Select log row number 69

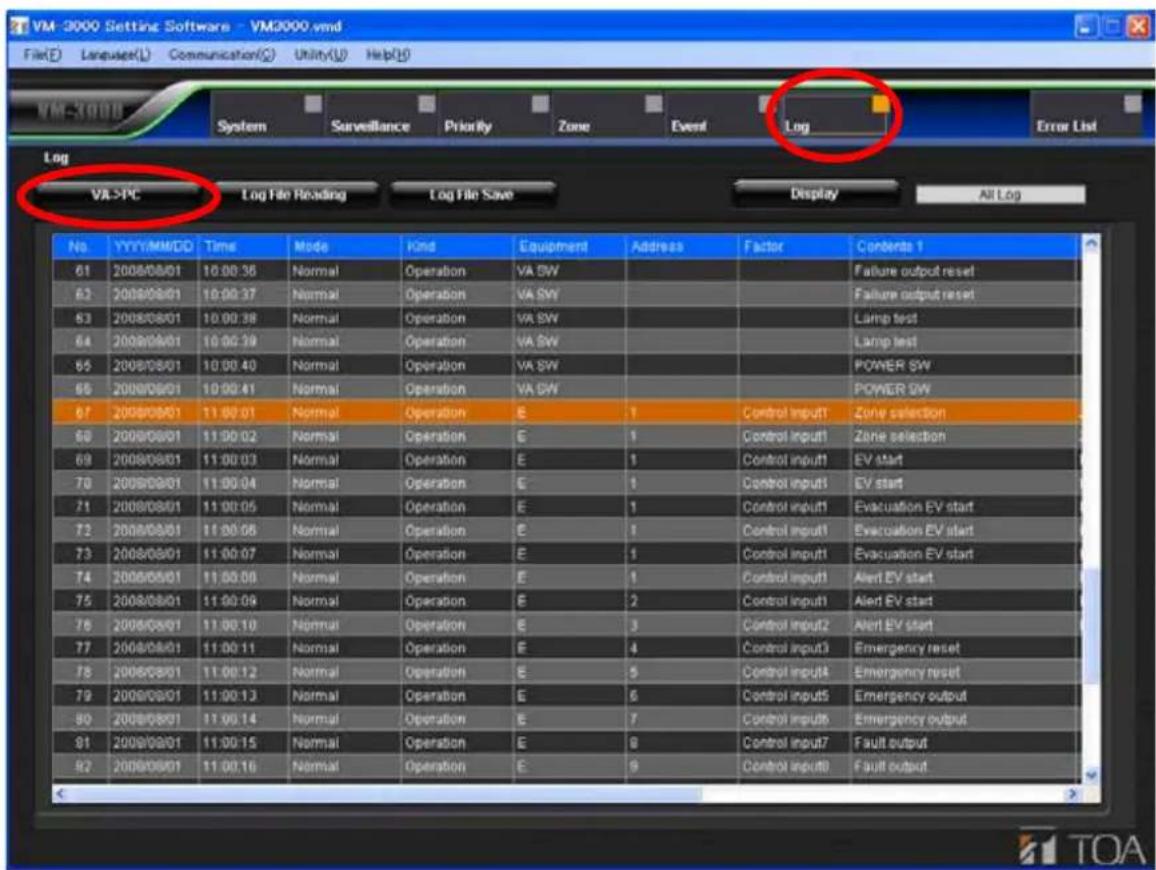pyautogui.click(x=566, y=460)
